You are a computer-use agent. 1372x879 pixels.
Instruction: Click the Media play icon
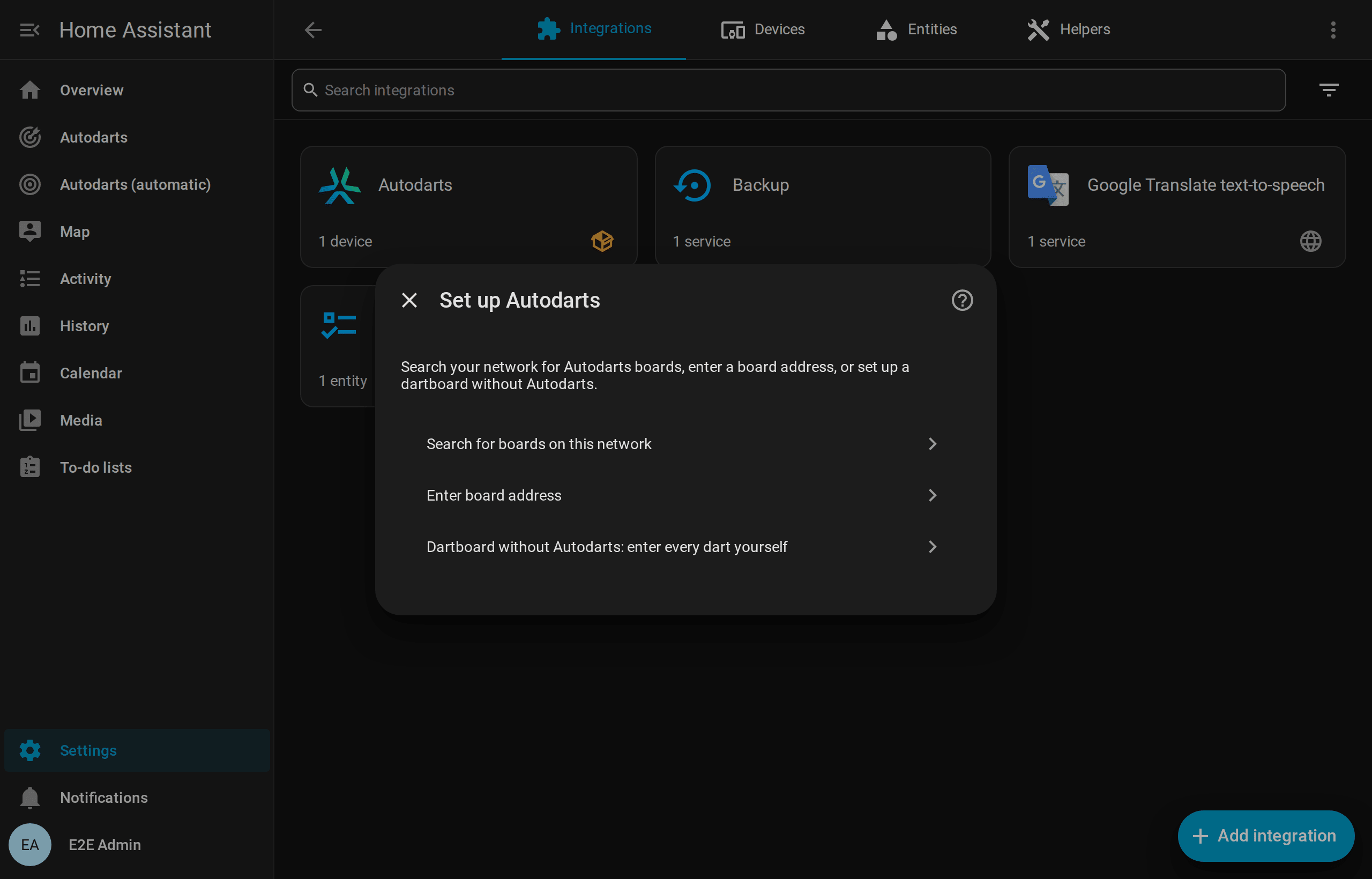(x=29, y=420)
